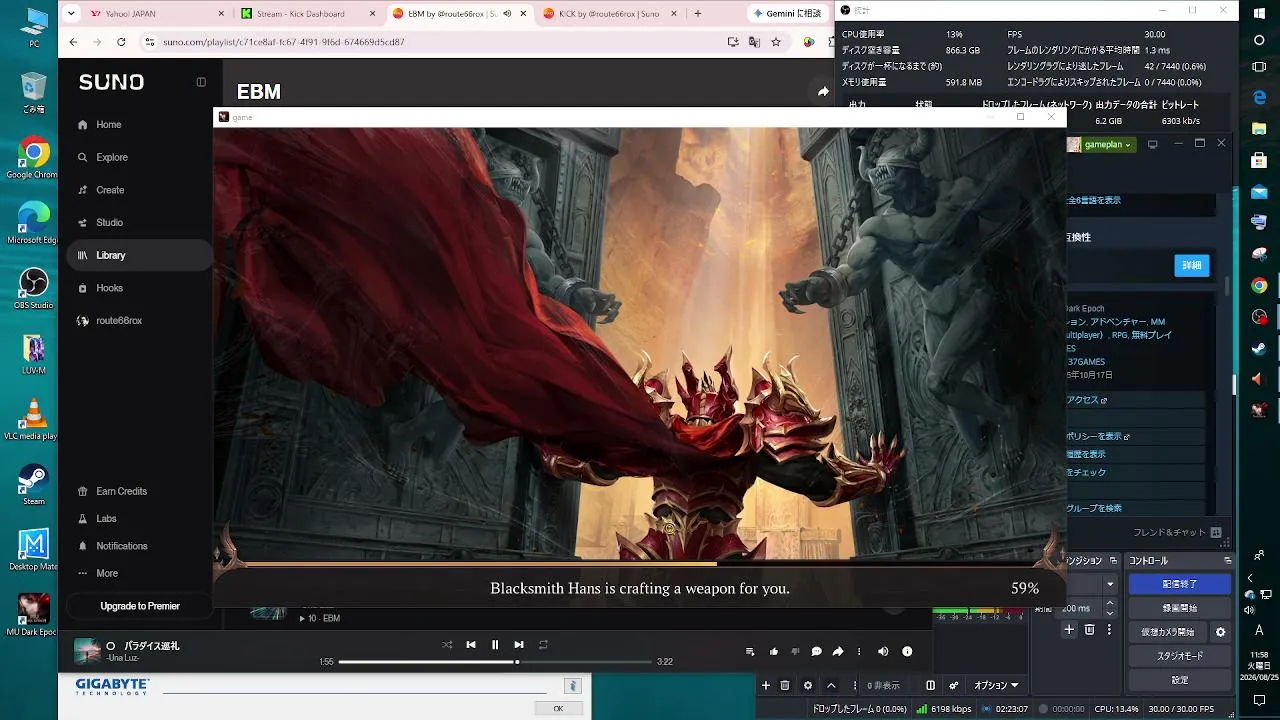
Task: Open the Windows Start menu
Action: click(1259, 13)
